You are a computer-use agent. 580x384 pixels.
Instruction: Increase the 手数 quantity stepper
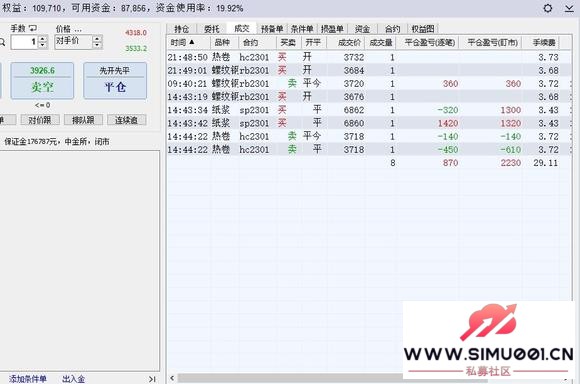[43, 38]
